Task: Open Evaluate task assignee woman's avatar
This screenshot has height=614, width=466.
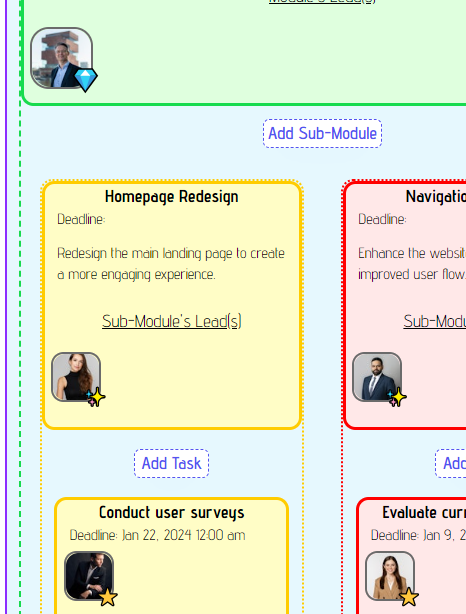Action: click(x=390, y=576)
